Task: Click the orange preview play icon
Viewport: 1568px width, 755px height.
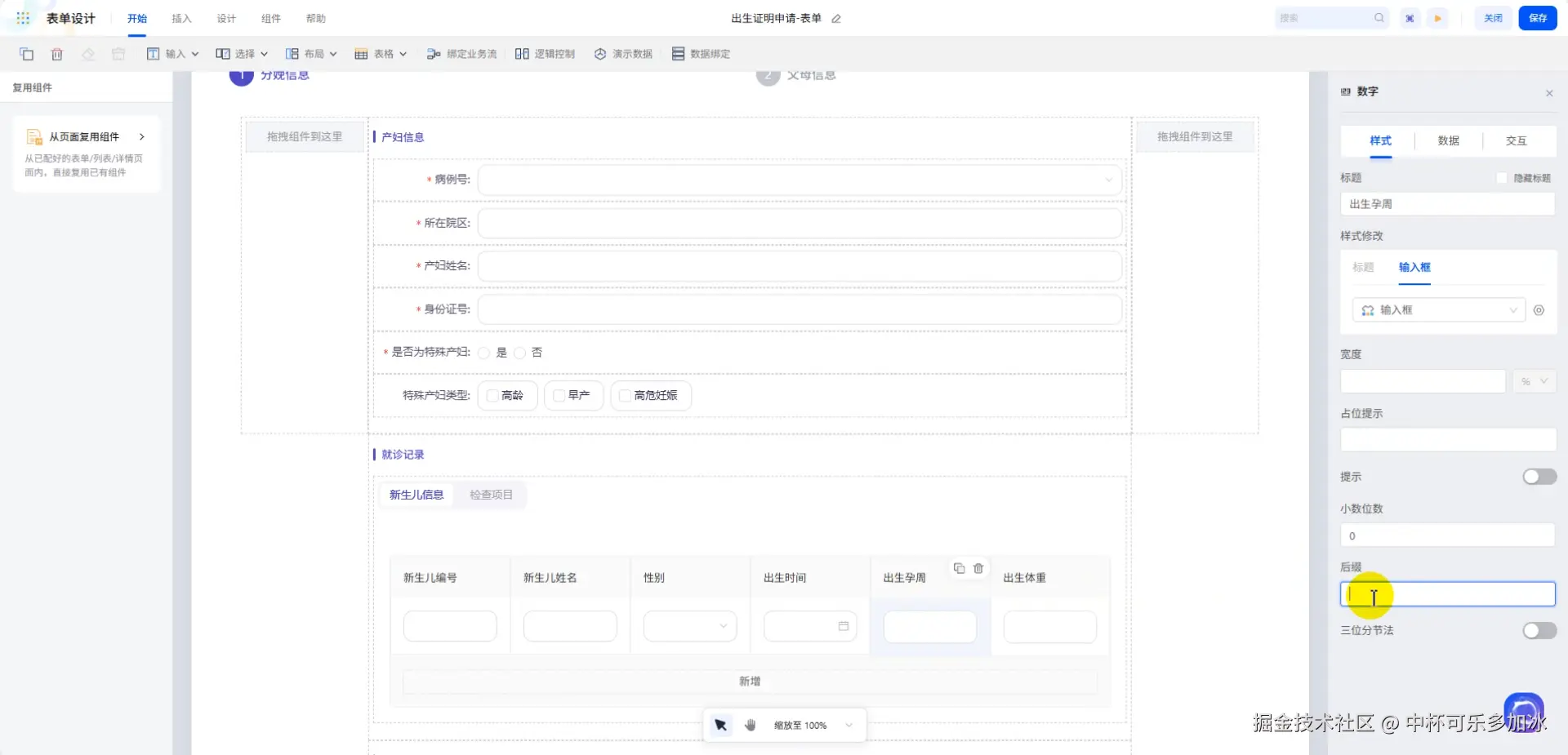Action: [x=1437, y=18]
